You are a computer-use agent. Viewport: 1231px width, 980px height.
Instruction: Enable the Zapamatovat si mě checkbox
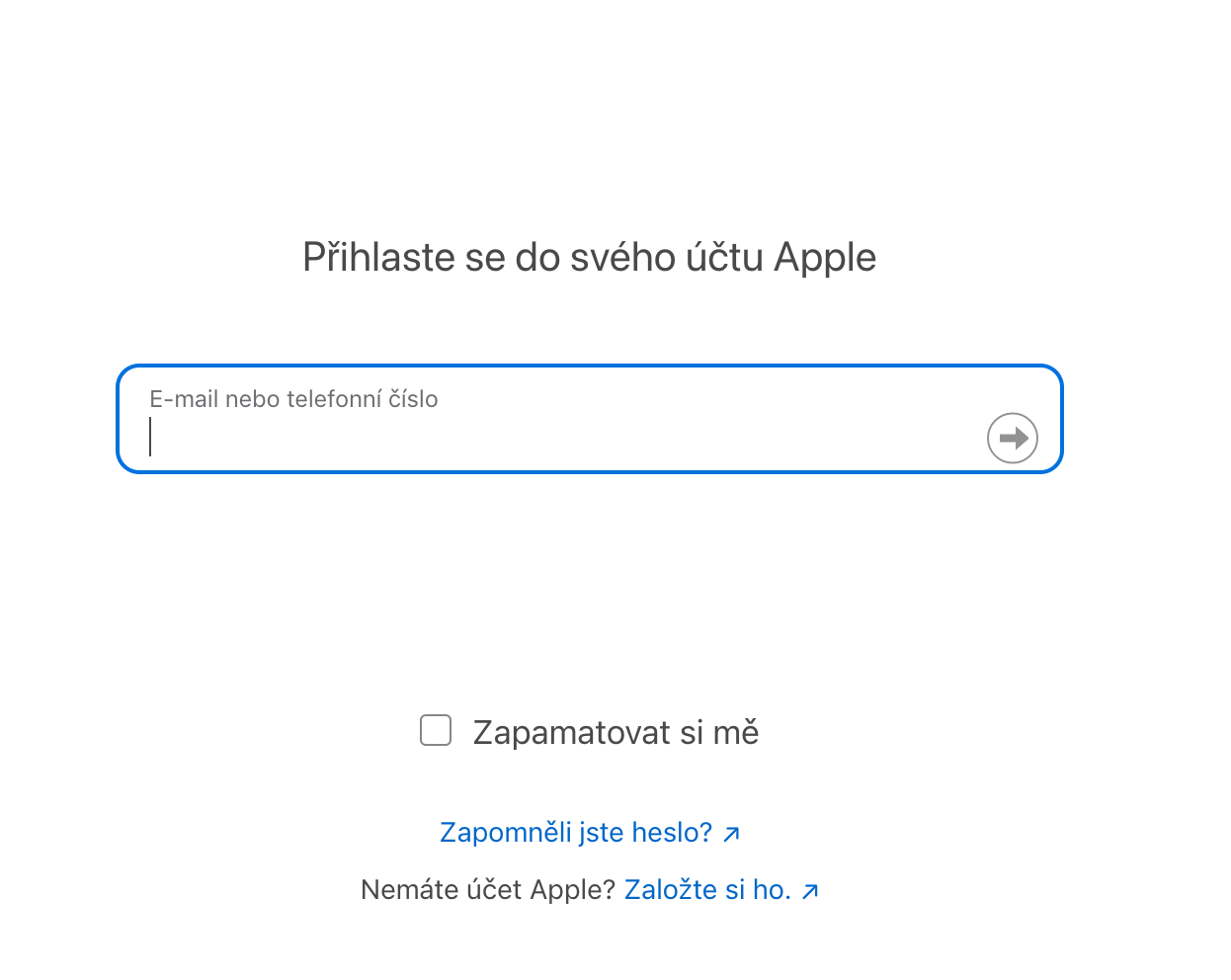[436, 731]
